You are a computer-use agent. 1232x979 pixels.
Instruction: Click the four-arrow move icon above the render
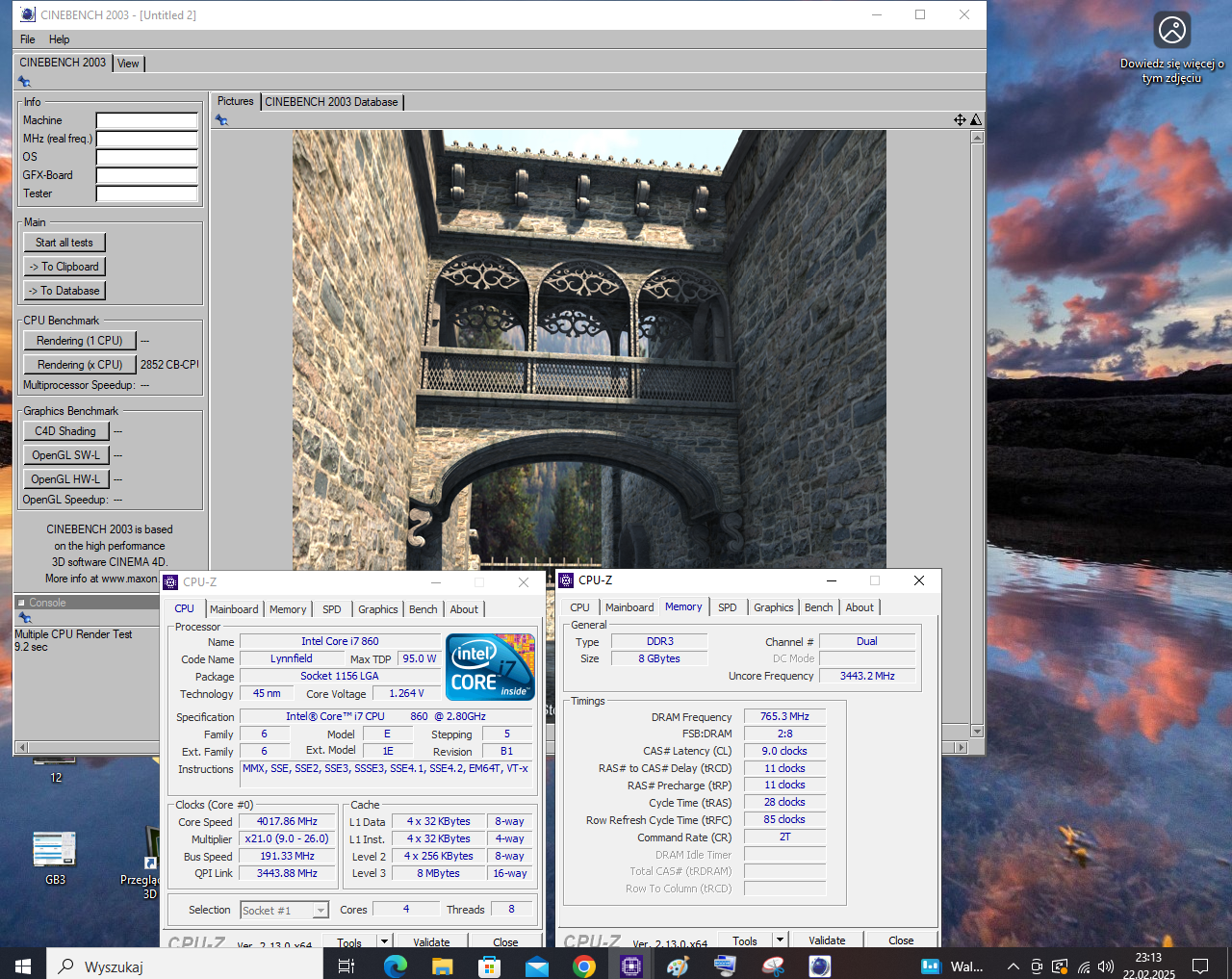pos(960,119)
